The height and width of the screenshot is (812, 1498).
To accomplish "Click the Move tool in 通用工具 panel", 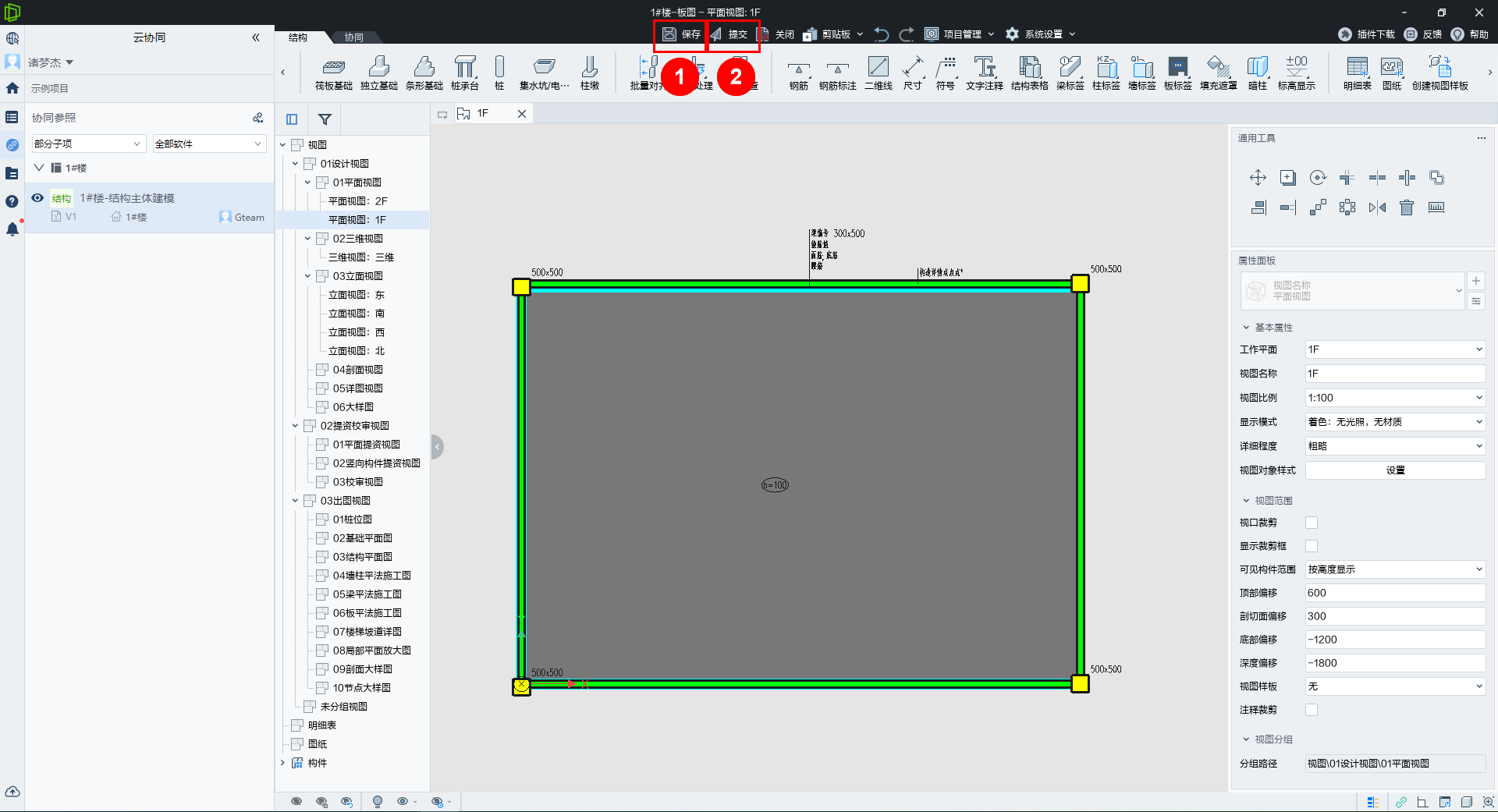I will (1258, 178).
